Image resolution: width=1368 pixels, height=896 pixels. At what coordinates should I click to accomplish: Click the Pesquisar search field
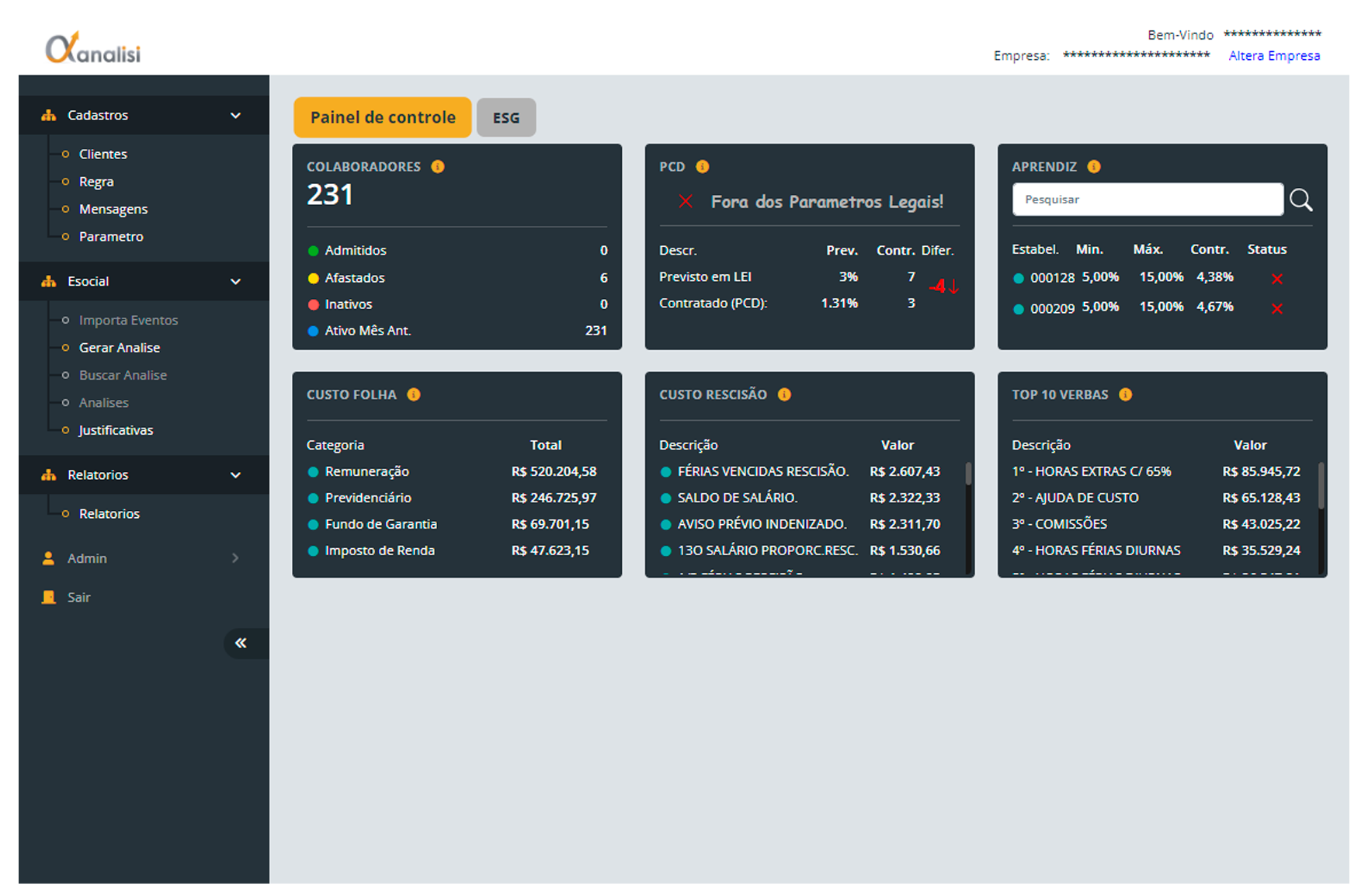(x=1148, y=200)
